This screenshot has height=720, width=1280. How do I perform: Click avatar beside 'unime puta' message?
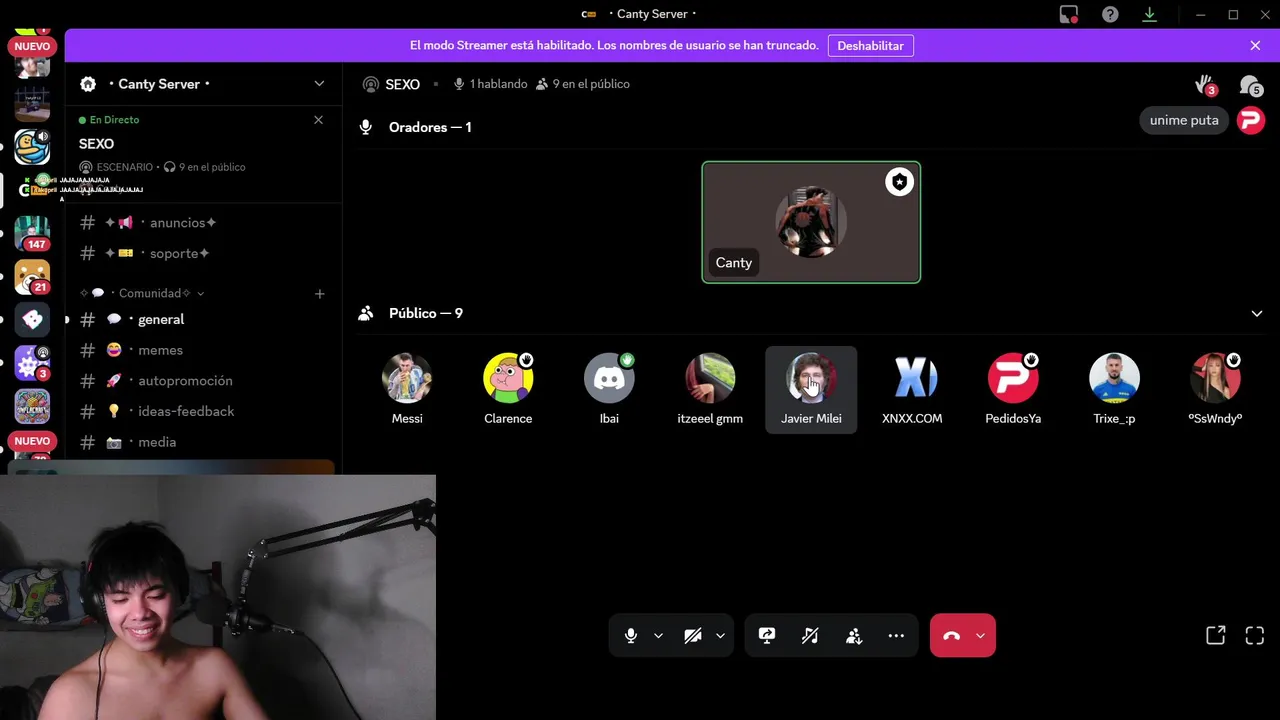[1250, 120]
